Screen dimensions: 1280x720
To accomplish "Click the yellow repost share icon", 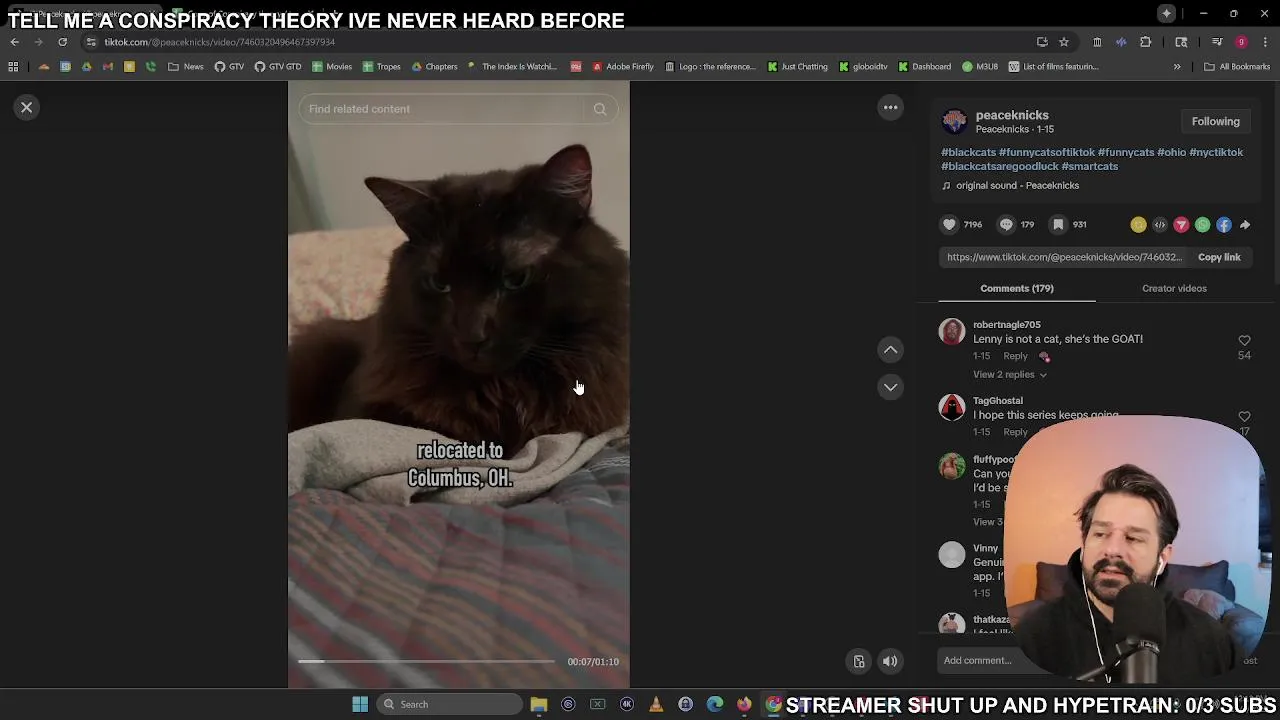I will [x=1138, y=225].
